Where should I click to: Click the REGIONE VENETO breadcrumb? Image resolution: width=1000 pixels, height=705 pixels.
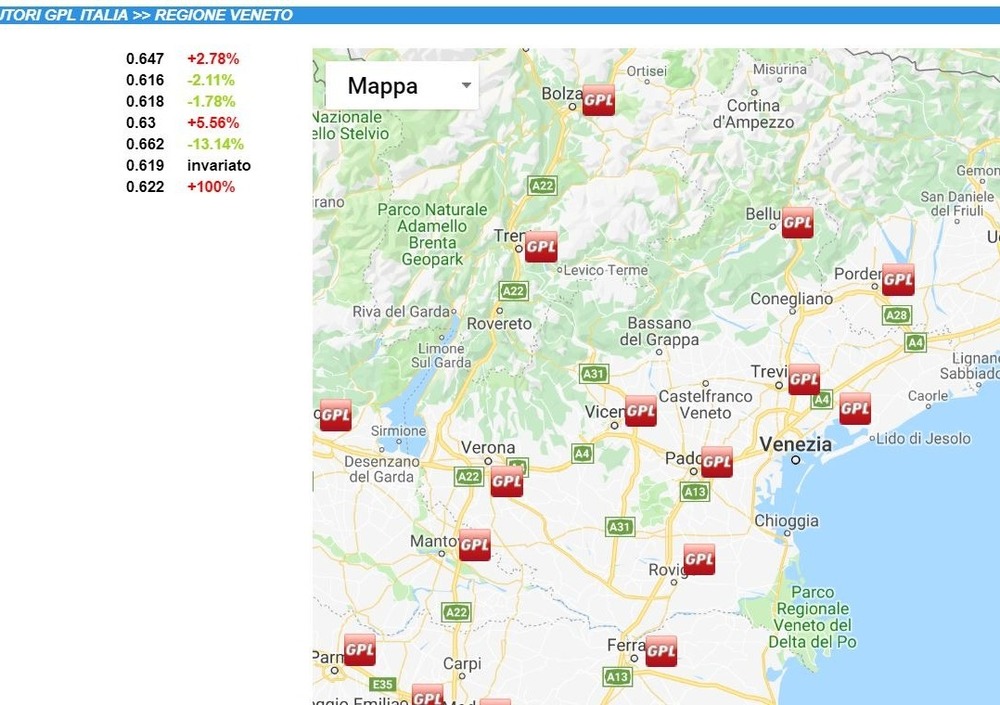pos(223,15)
